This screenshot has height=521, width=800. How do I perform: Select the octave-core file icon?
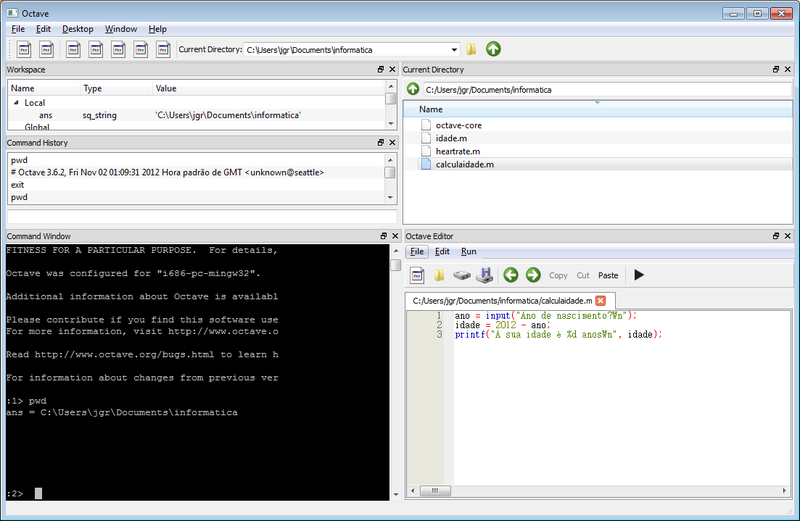tap(426, 125)
